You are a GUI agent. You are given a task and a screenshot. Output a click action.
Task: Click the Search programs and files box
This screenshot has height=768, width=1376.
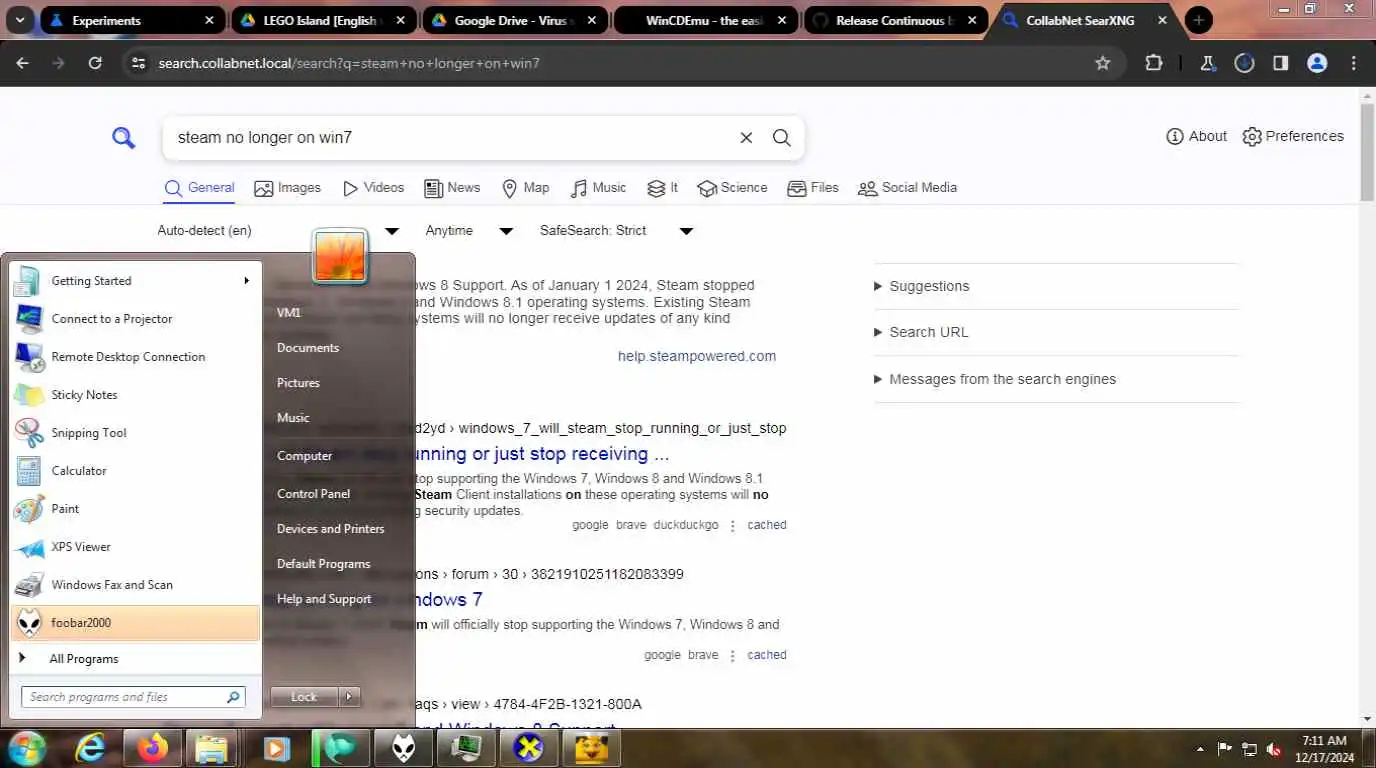133,697
